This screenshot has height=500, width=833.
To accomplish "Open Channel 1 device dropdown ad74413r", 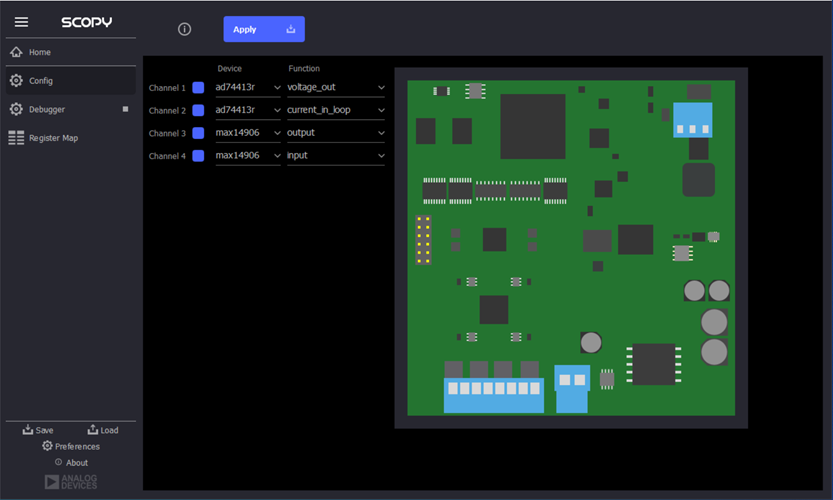I will click(248, 88).
